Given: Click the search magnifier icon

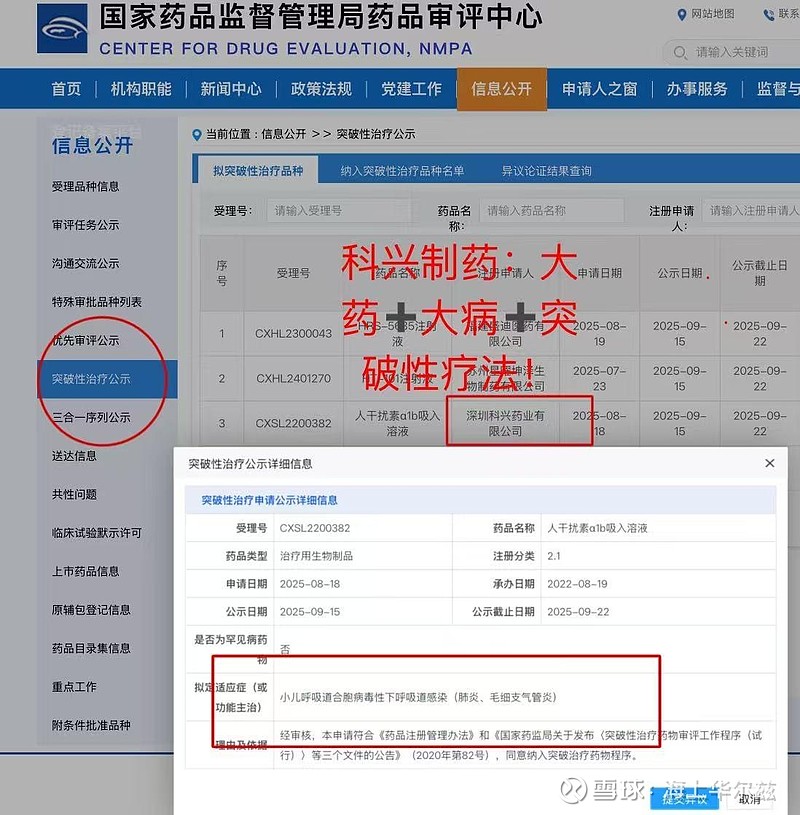Looking at the screenshot, I should click(680, 52).
